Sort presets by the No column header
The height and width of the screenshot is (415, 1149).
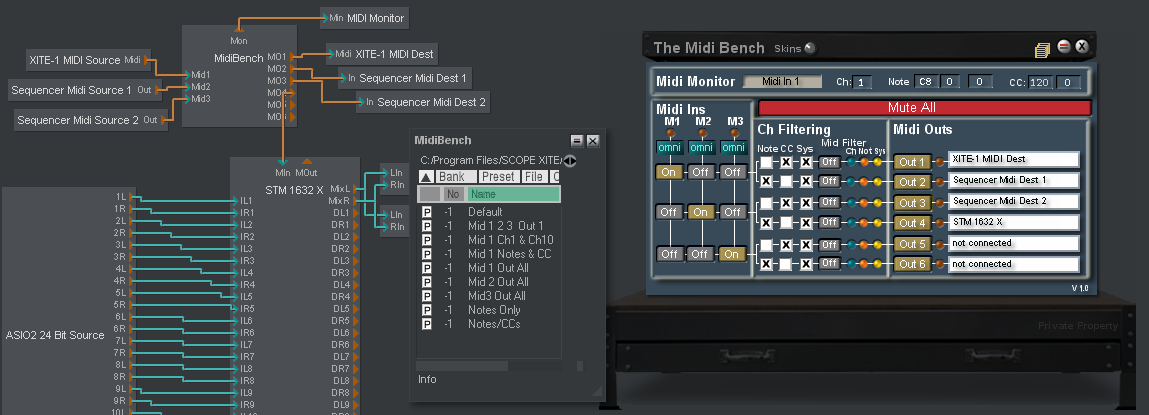coord(454,194)
